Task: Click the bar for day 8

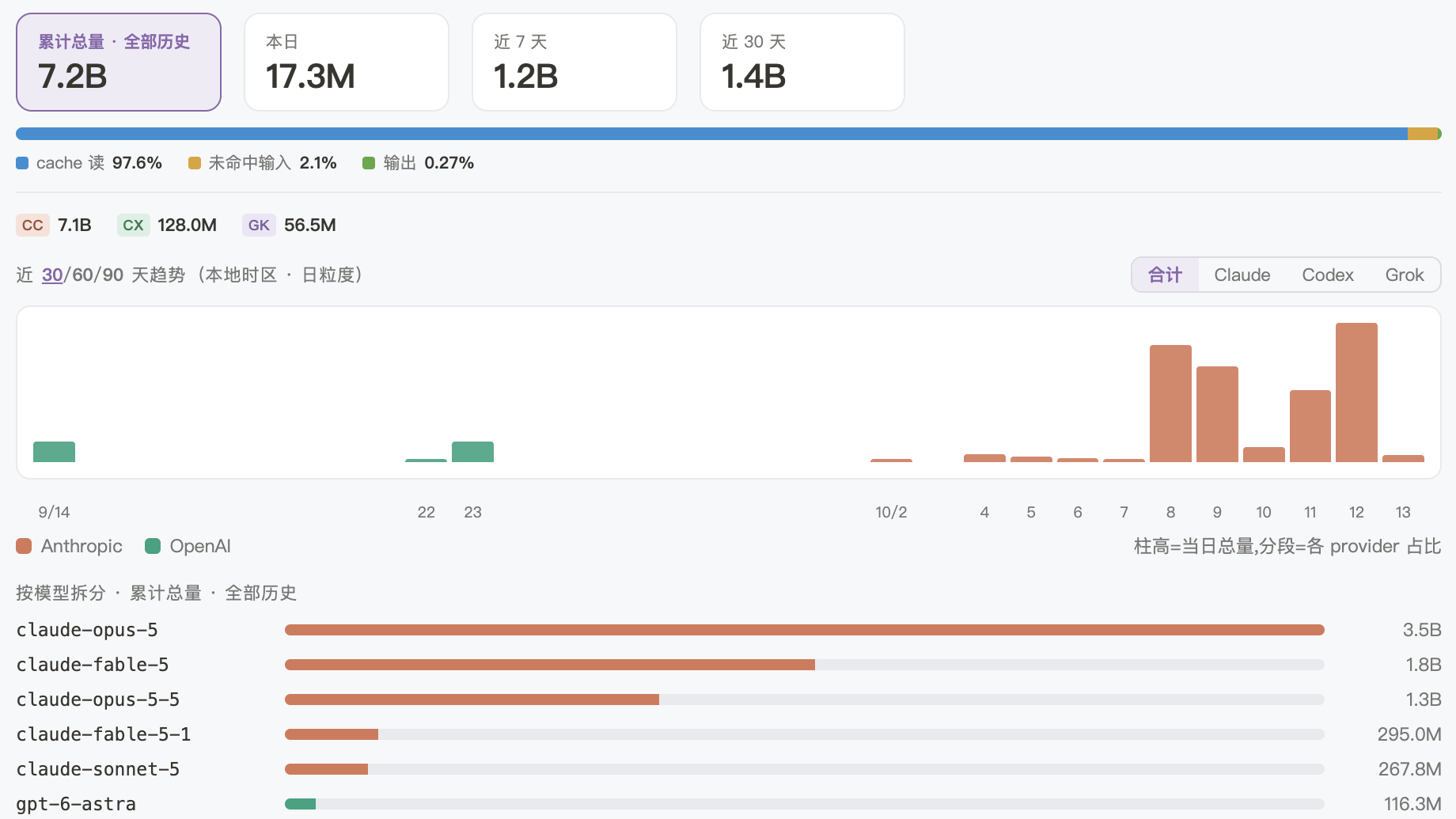Action: [x=1170, y=404]
